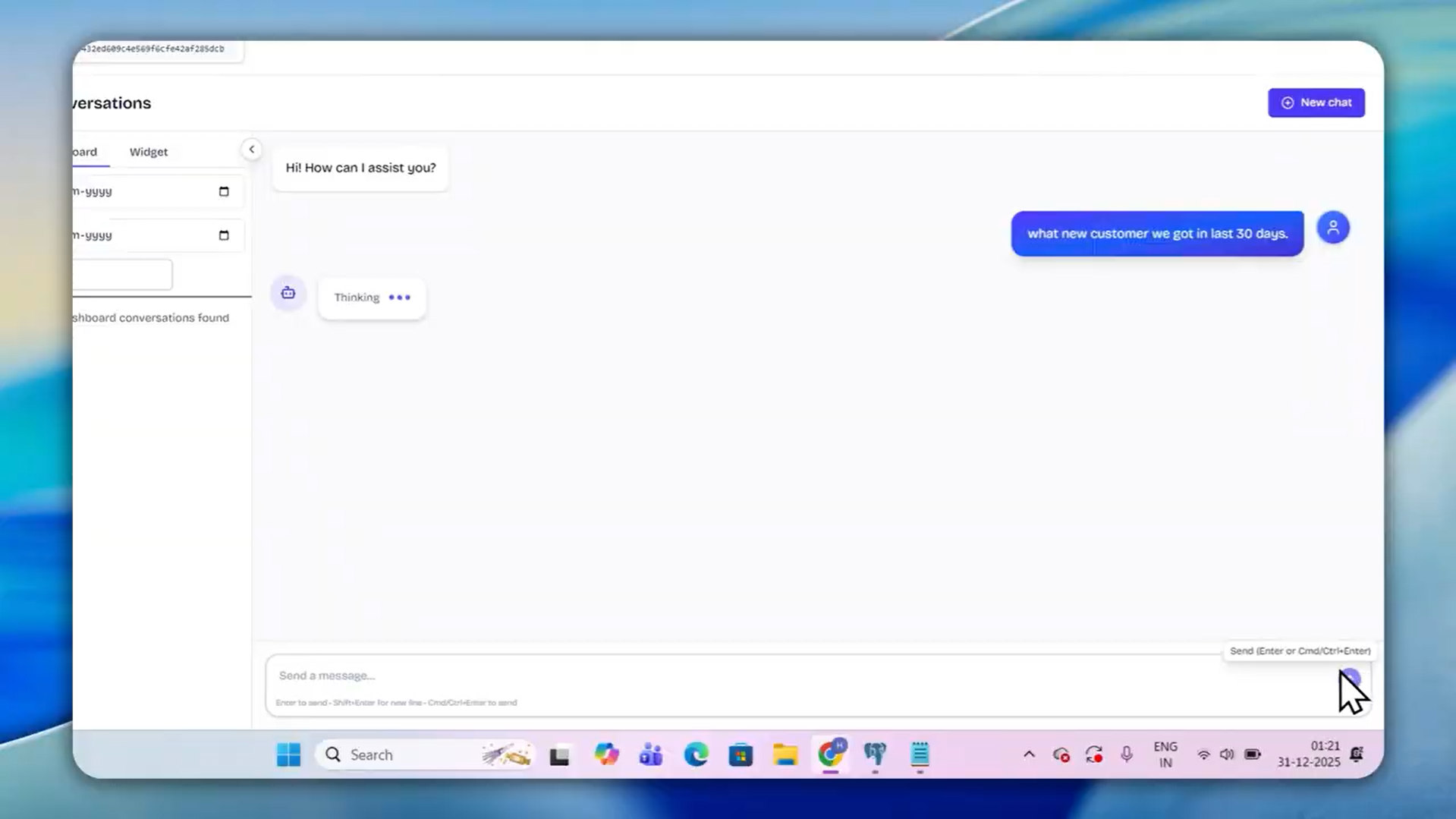The height and width of the screenshot is (819, 1456).
Task: Click the volume speaker tray icon
Action: (x=1226, y=754)
